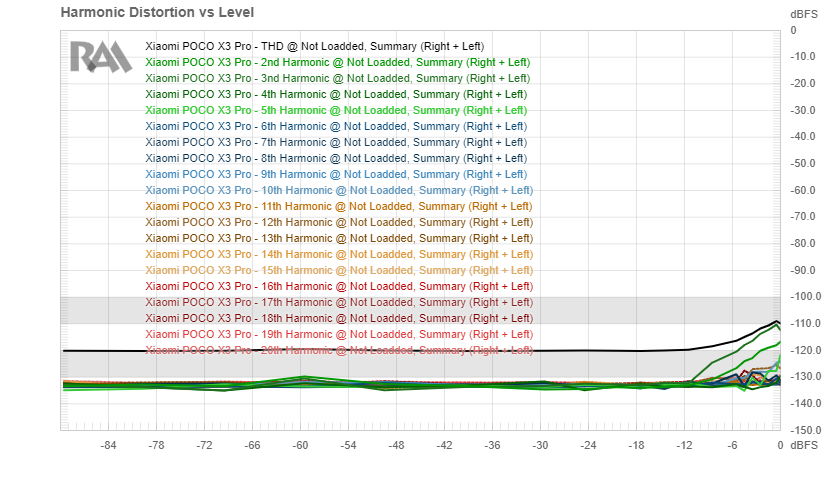Viewport: 840px width, 500px height.
Task: Click the 16th Harmonic legend entry
Action: tap(339, 287)
